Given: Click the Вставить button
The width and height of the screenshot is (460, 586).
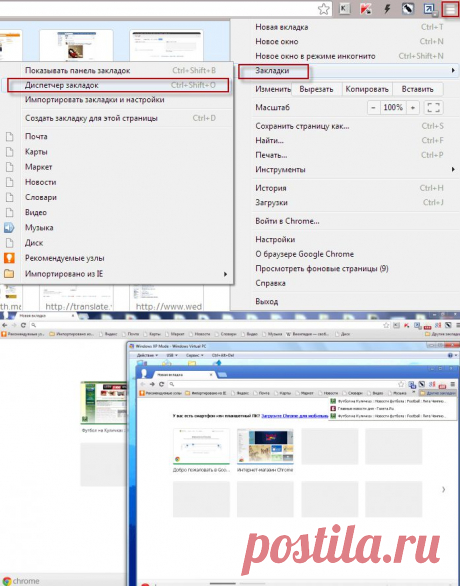Looking at the screenshot, I should tap(417, 89).
